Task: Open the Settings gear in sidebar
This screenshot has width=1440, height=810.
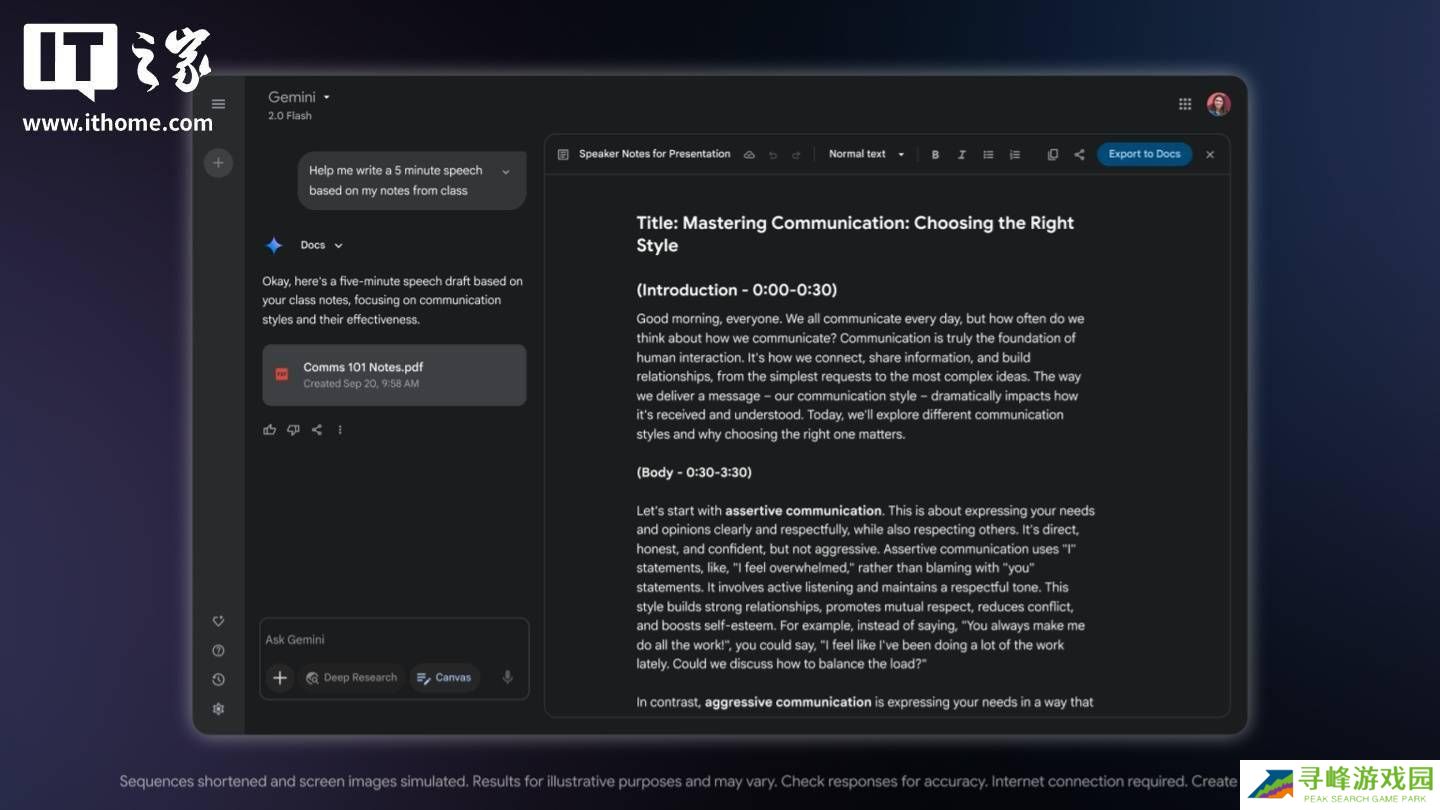Action: point(218,708)
